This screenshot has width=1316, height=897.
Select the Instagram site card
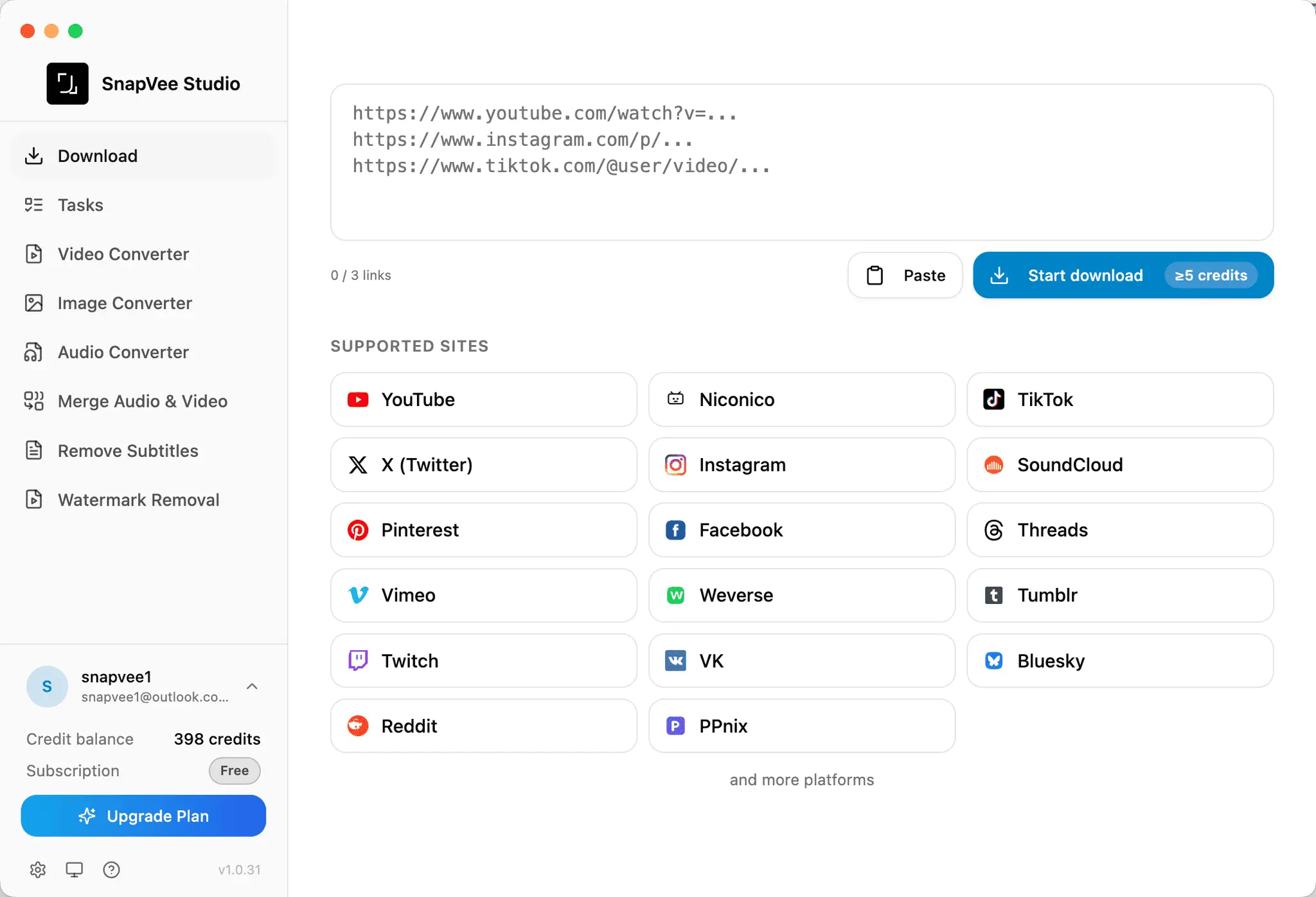802,465
